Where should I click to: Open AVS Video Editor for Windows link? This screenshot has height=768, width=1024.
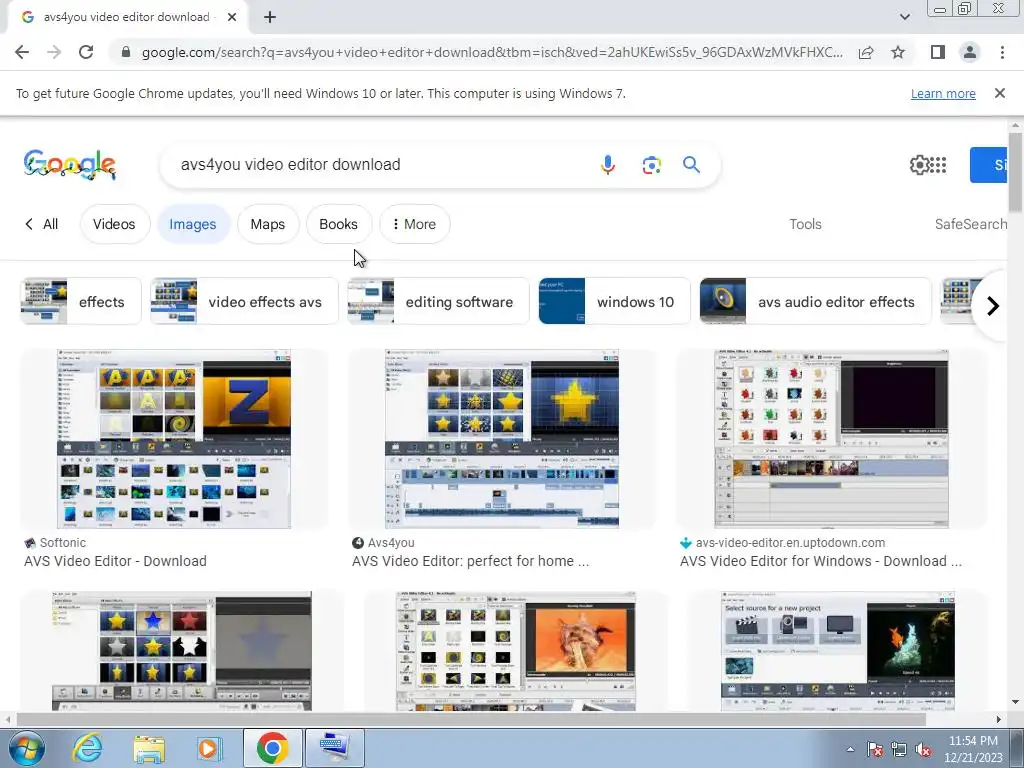click(x=820, y=561)
